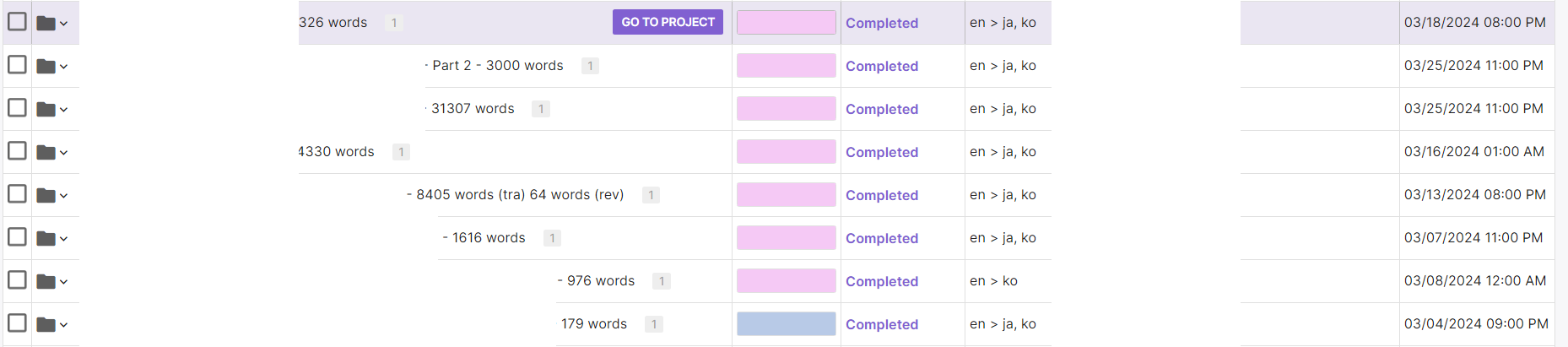This screenshot has height=347, width=1568.
Task: Tick the checkbox for the 326 words project
Action: [x=17, y=21]
